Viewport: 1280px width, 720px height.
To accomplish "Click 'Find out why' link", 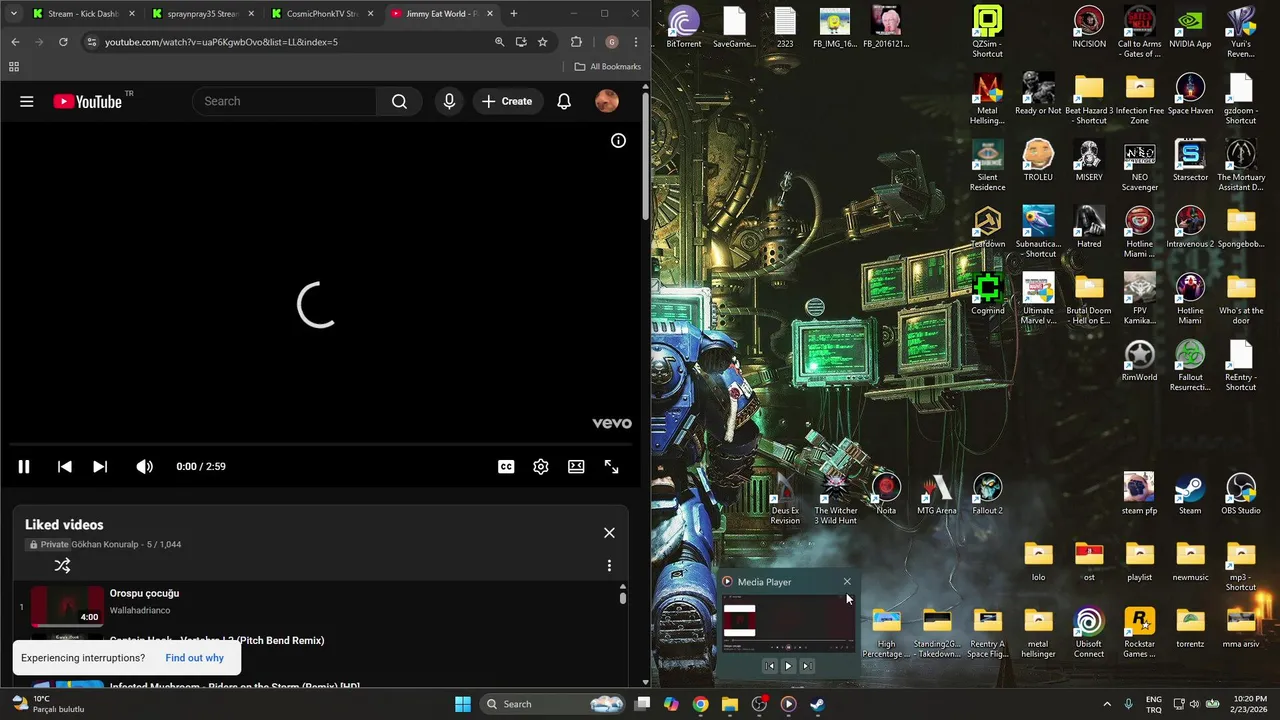I will [x=195, y=658].
